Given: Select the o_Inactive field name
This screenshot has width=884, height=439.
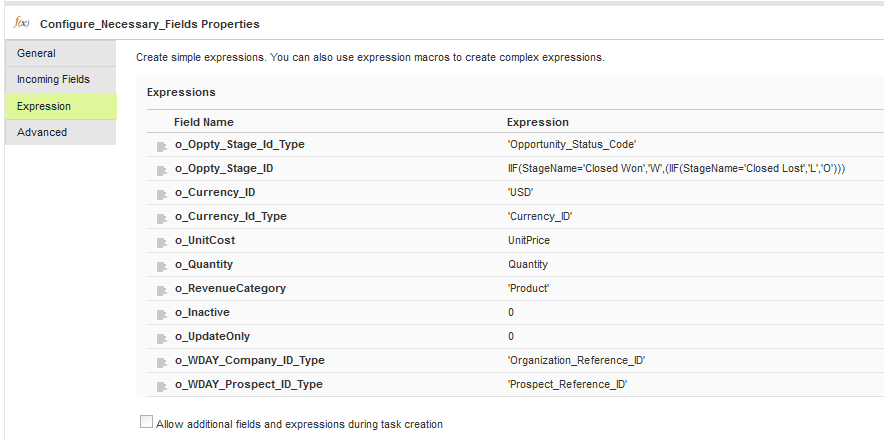Looking at the screenshot, I should pyautogui.click(x=202, y=312).
